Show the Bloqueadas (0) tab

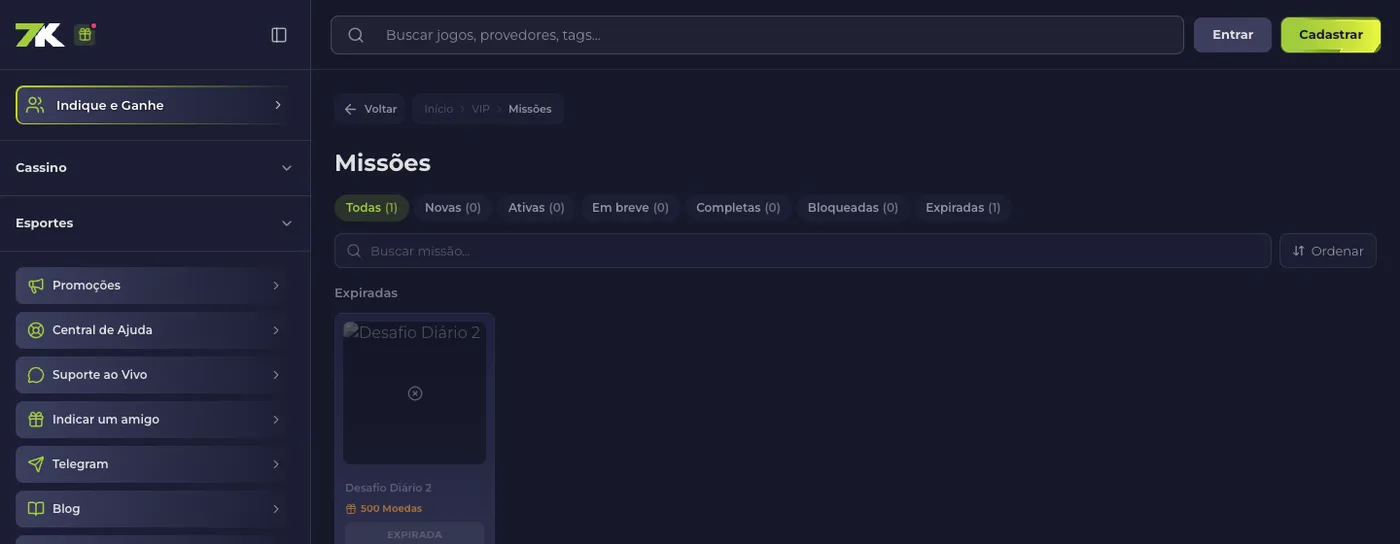pos(853,208)
